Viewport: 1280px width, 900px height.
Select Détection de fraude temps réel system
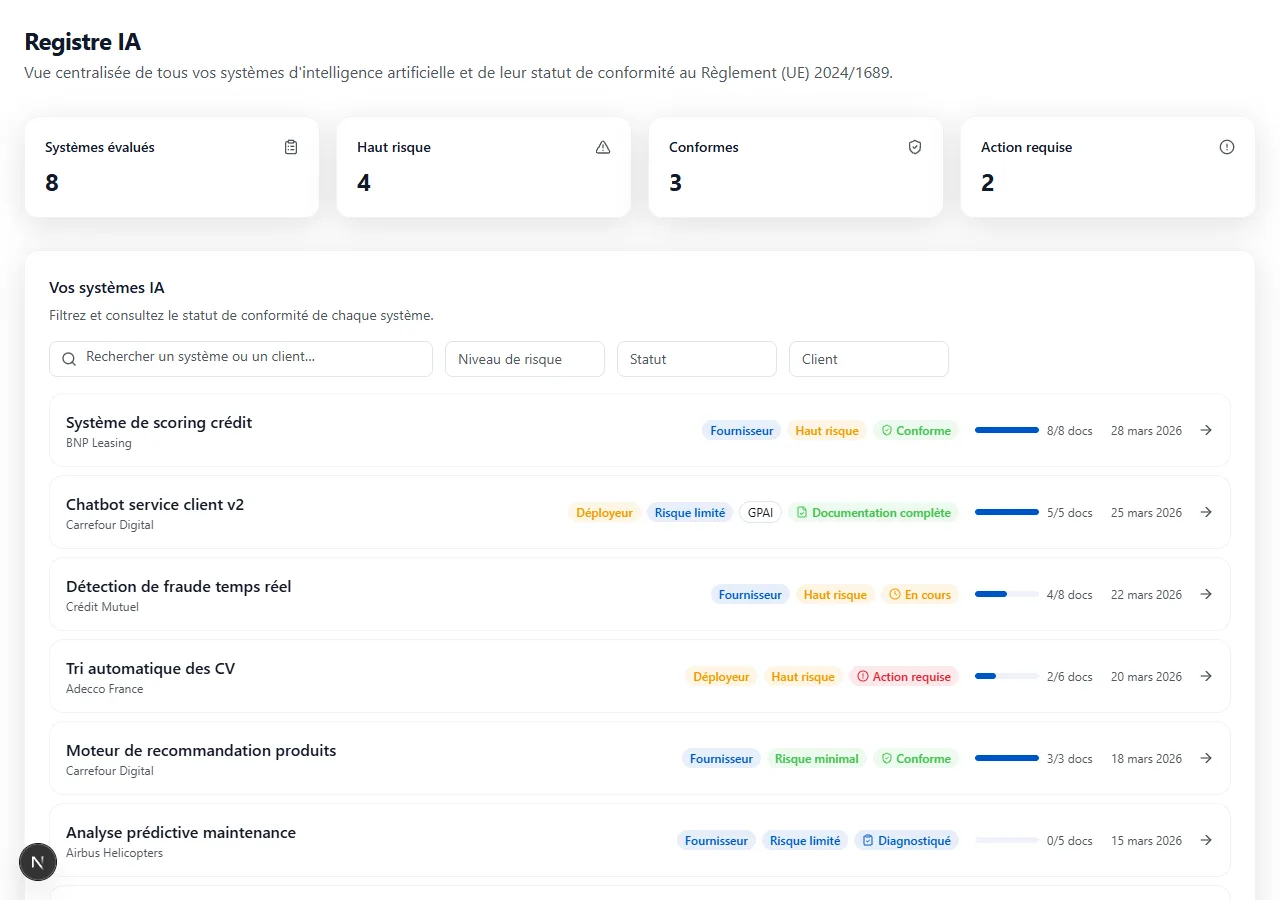178,587
